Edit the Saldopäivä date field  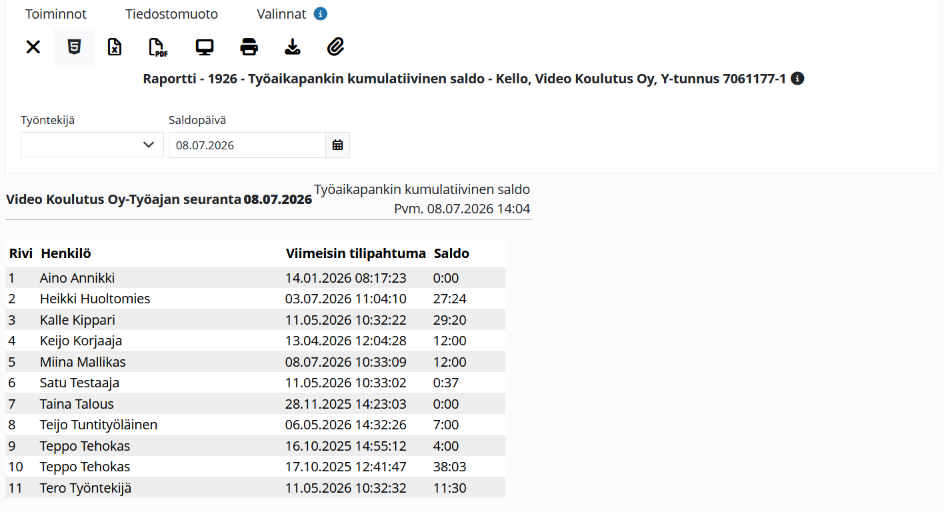coord(247,145)
